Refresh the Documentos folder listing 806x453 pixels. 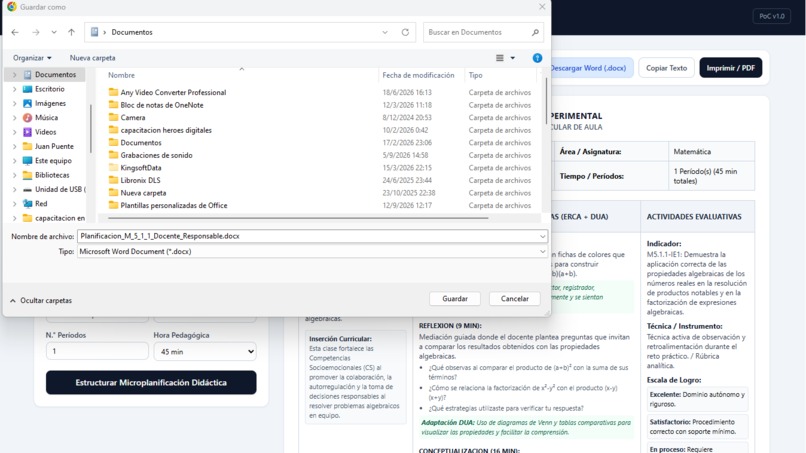pyautogui.click(x=405, y=32)
